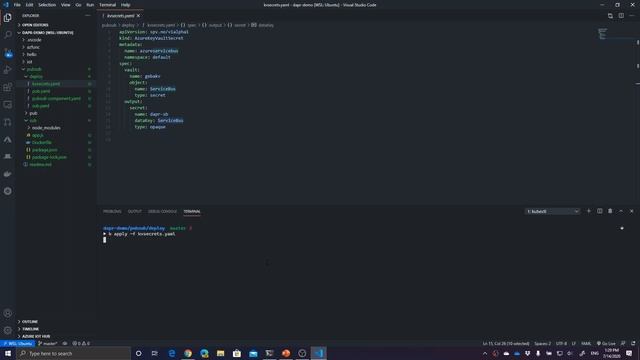This screenshot has width=640, height=360.
Task: Close the terminal panel
Action: pyautogui.click(x=631, y=211)
